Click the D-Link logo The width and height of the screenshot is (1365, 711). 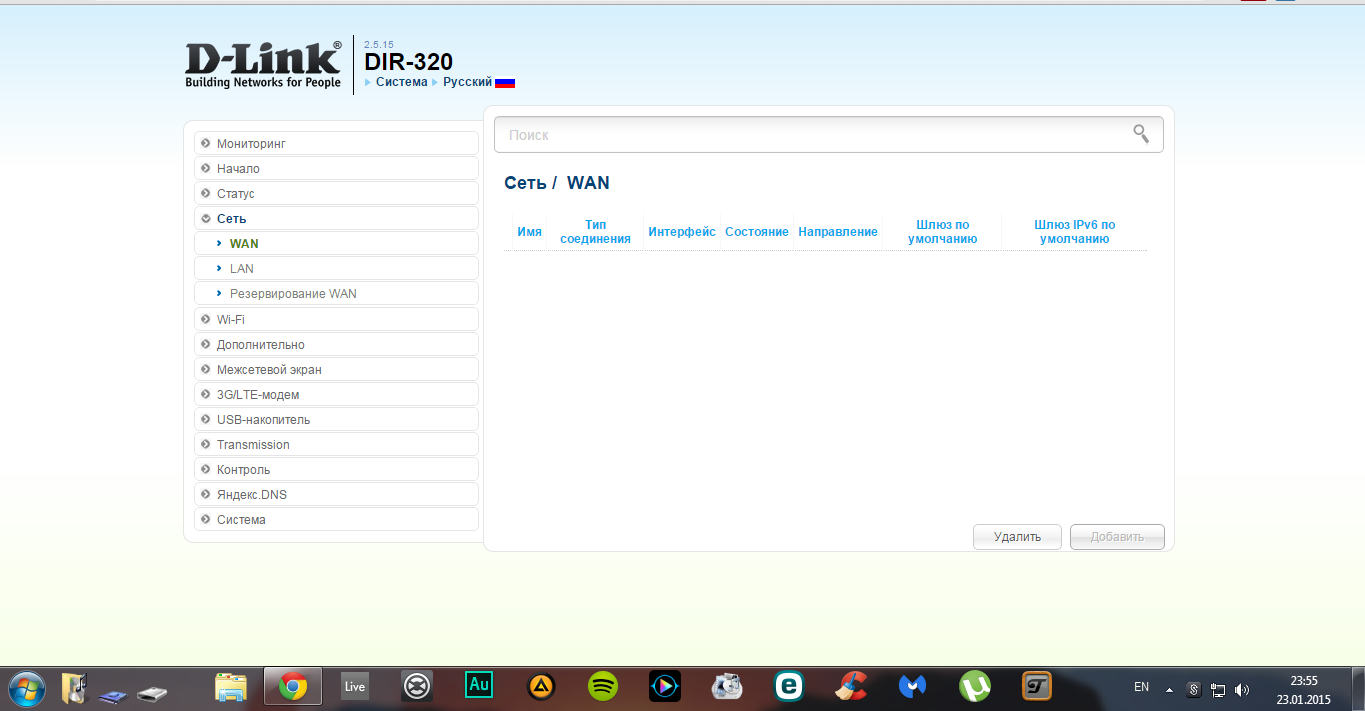click(263, 65)
